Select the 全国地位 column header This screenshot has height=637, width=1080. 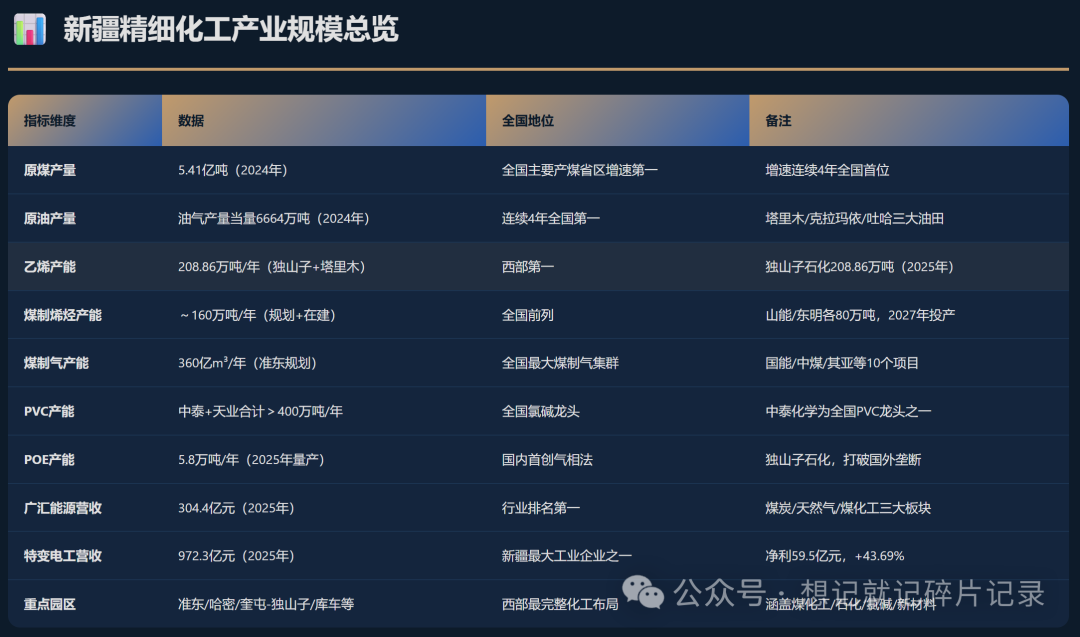(528, 121)
